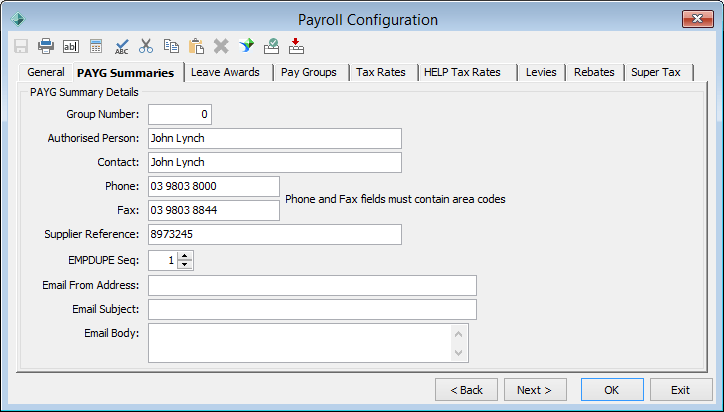
Task: Switch to the General tab
Action: (45, 72)
